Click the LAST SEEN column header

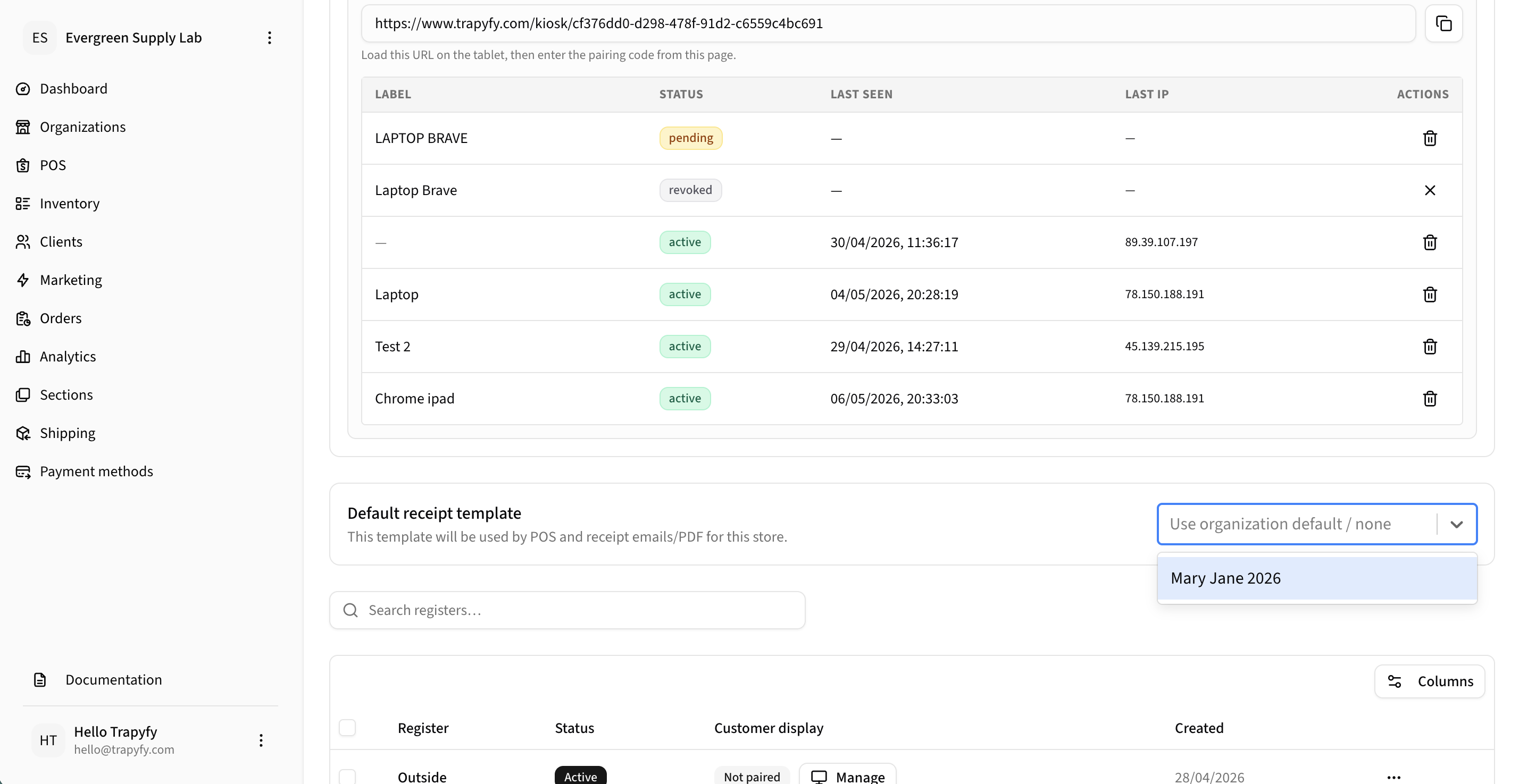click(861, 94)
